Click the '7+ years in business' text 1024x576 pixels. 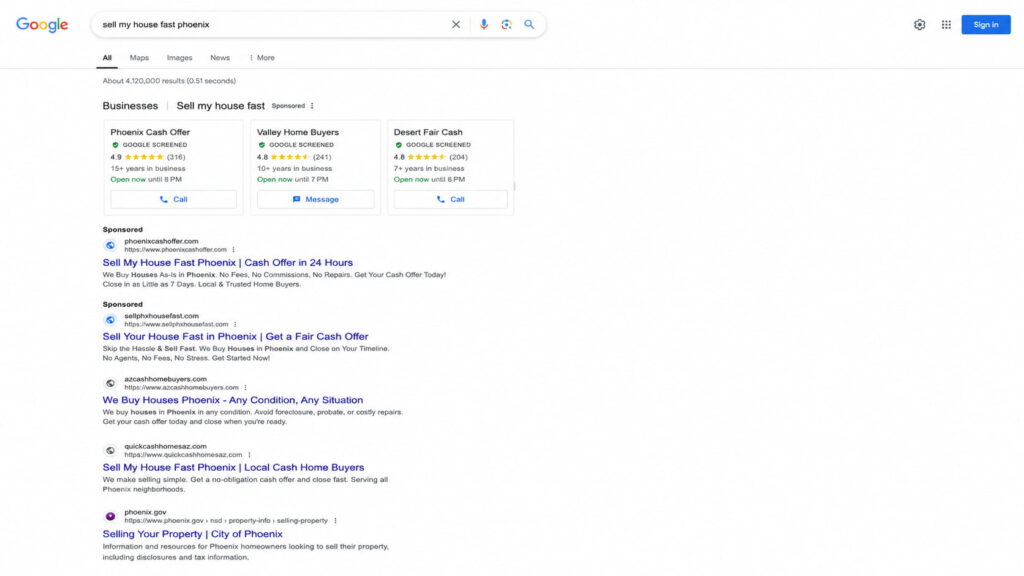(428, 168)
